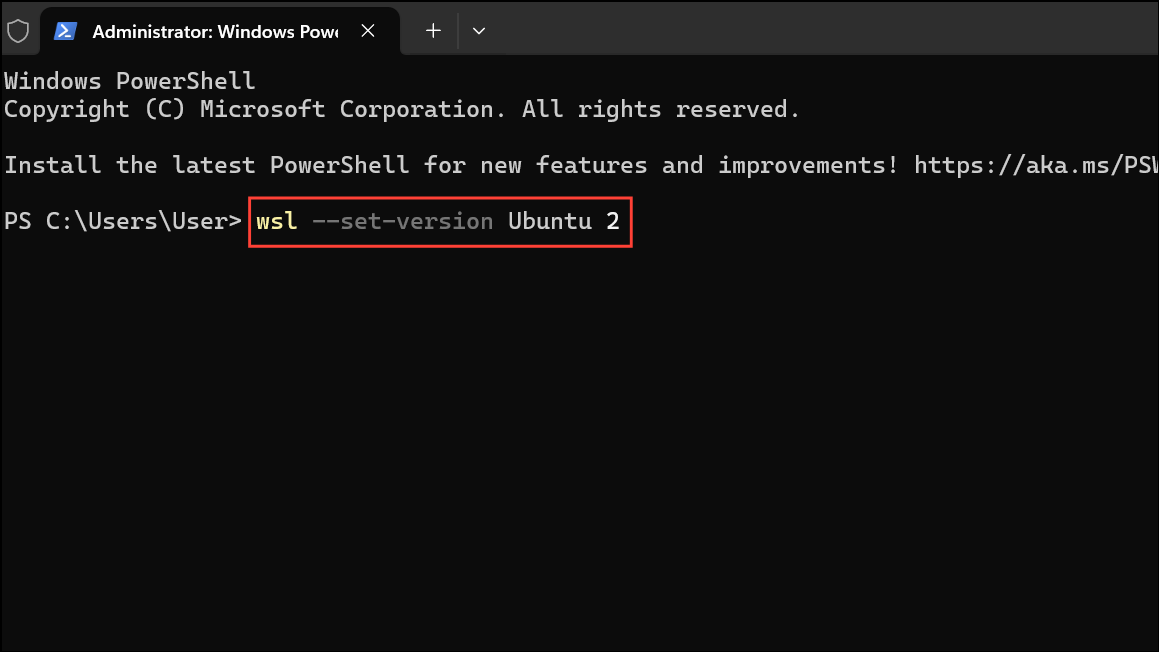Screen dimensions: 1159x652
Task: Click the yellow wsl keyword in the command
Action: [x=276, y=221]
